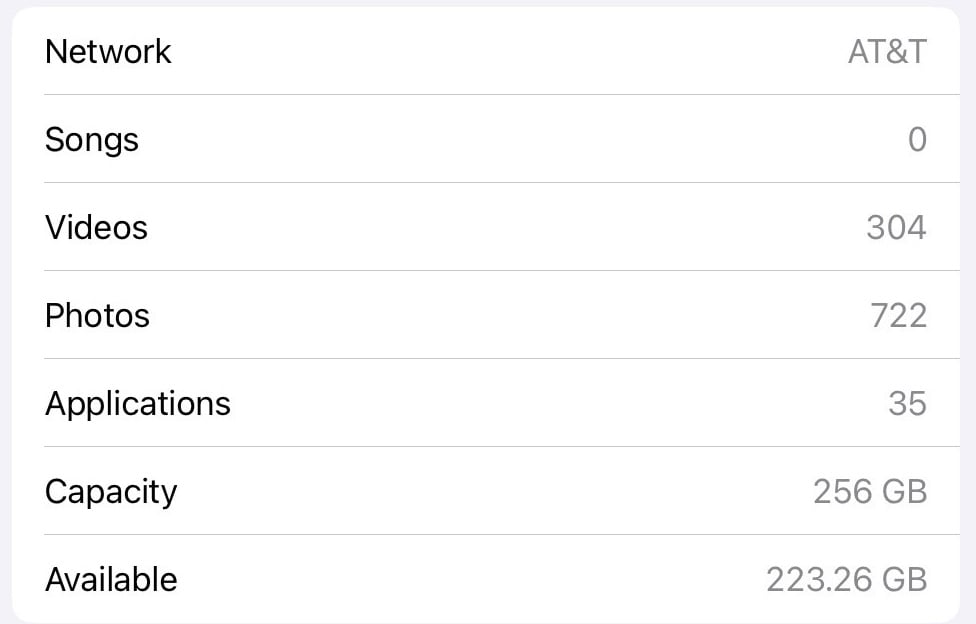Viewport: 976px width, 624px height.
Task: Click the 256 GB capacity value
Action: click(870, 492)
